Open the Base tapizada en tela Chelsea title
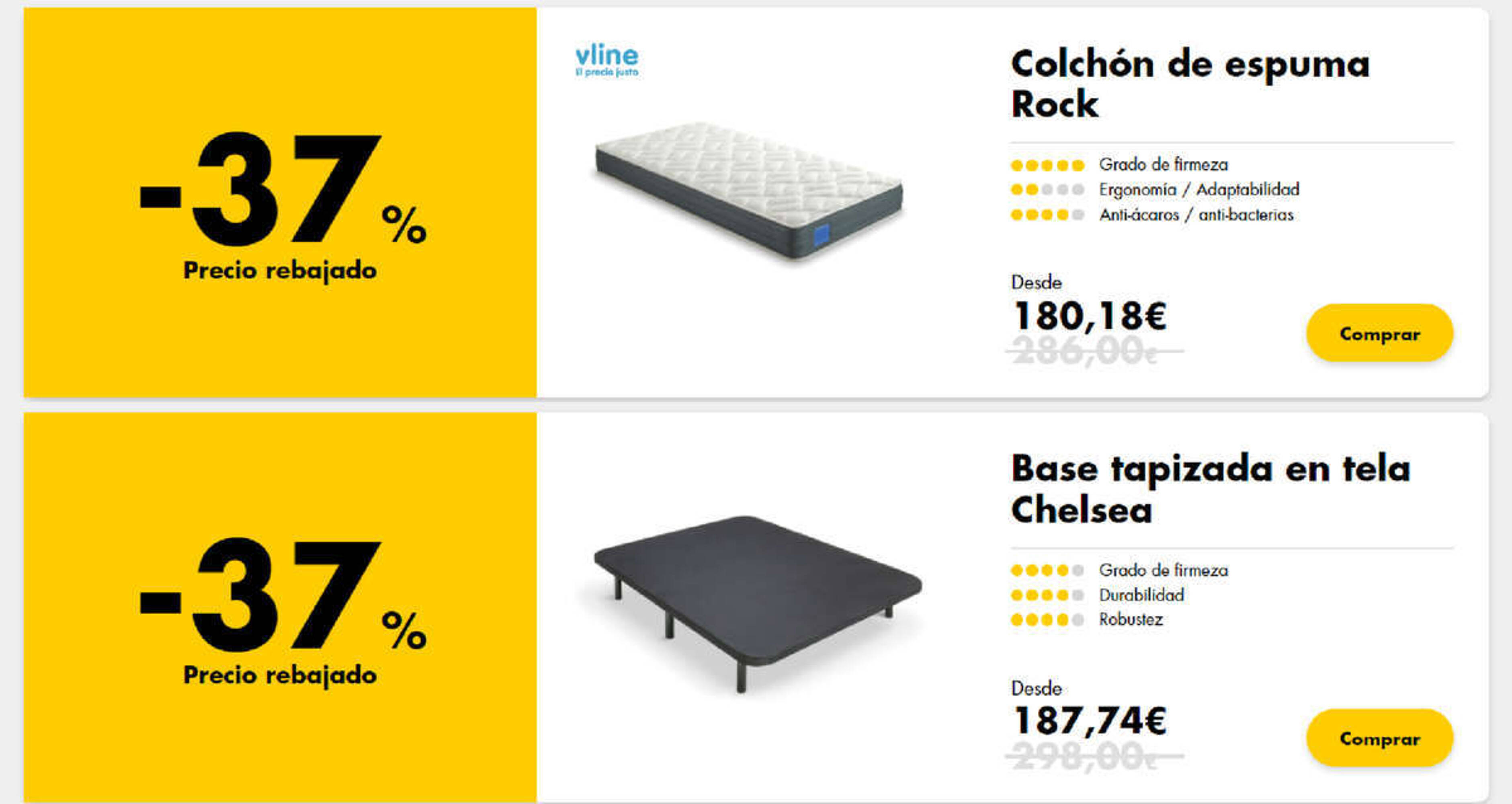Screen dimensions: 1512x804 coord(1210,488)
